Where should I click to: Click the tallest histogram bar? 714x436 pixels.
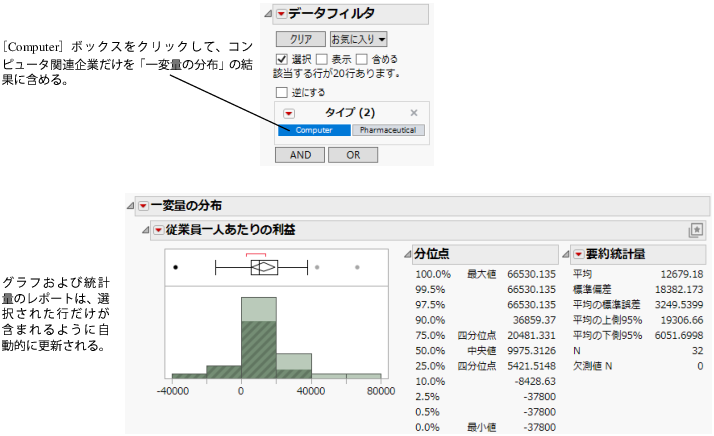coord(259,338)
